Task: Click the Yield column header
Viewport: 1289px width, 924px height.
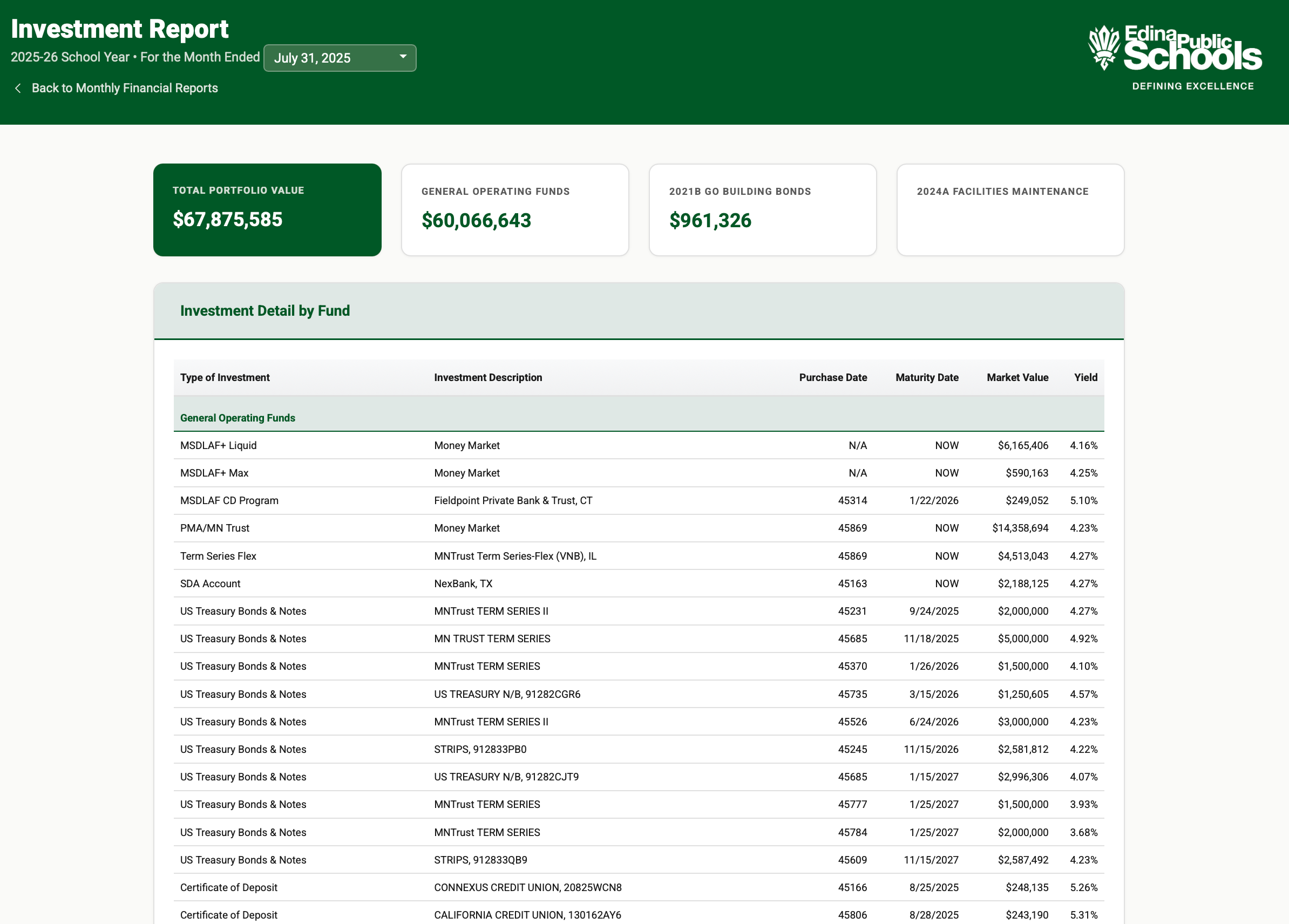Action: 1085,377
